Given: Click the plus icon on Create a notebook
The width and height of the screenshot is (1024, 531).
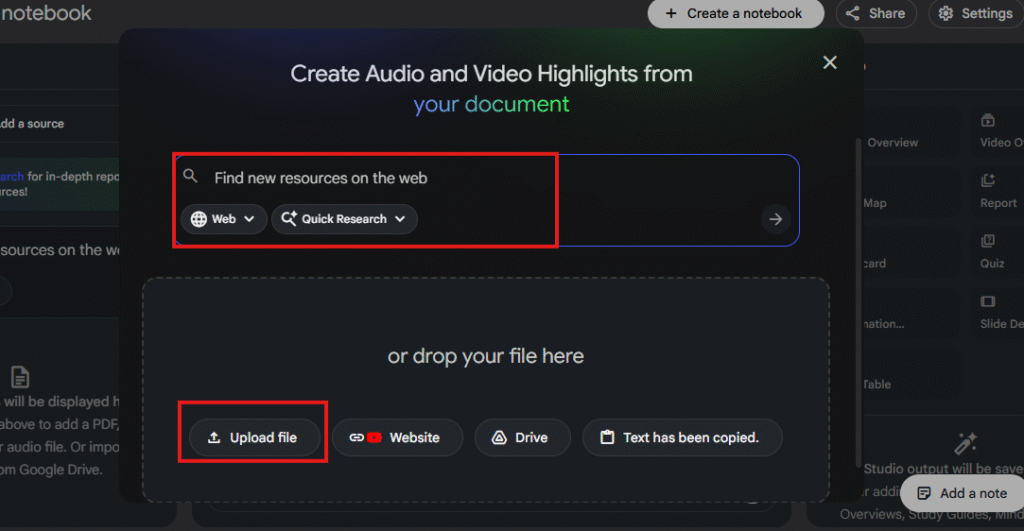Looking at the screenshot, I should (x=671, y=14).
